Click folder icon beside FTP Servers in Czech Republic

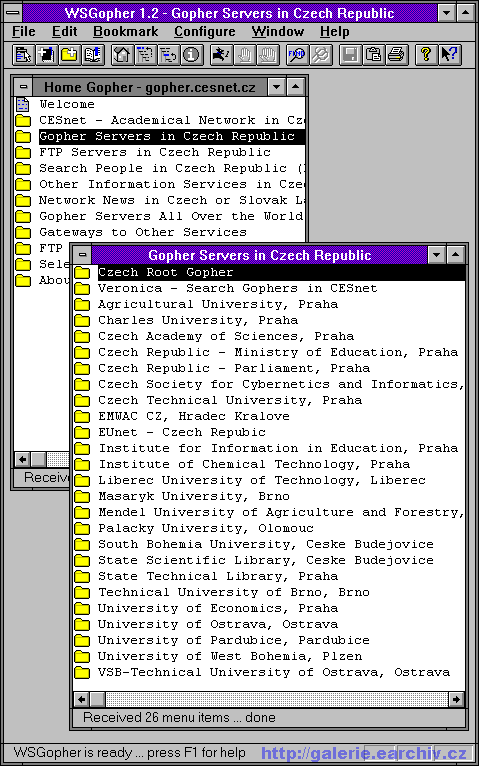(x=23, y=152)
